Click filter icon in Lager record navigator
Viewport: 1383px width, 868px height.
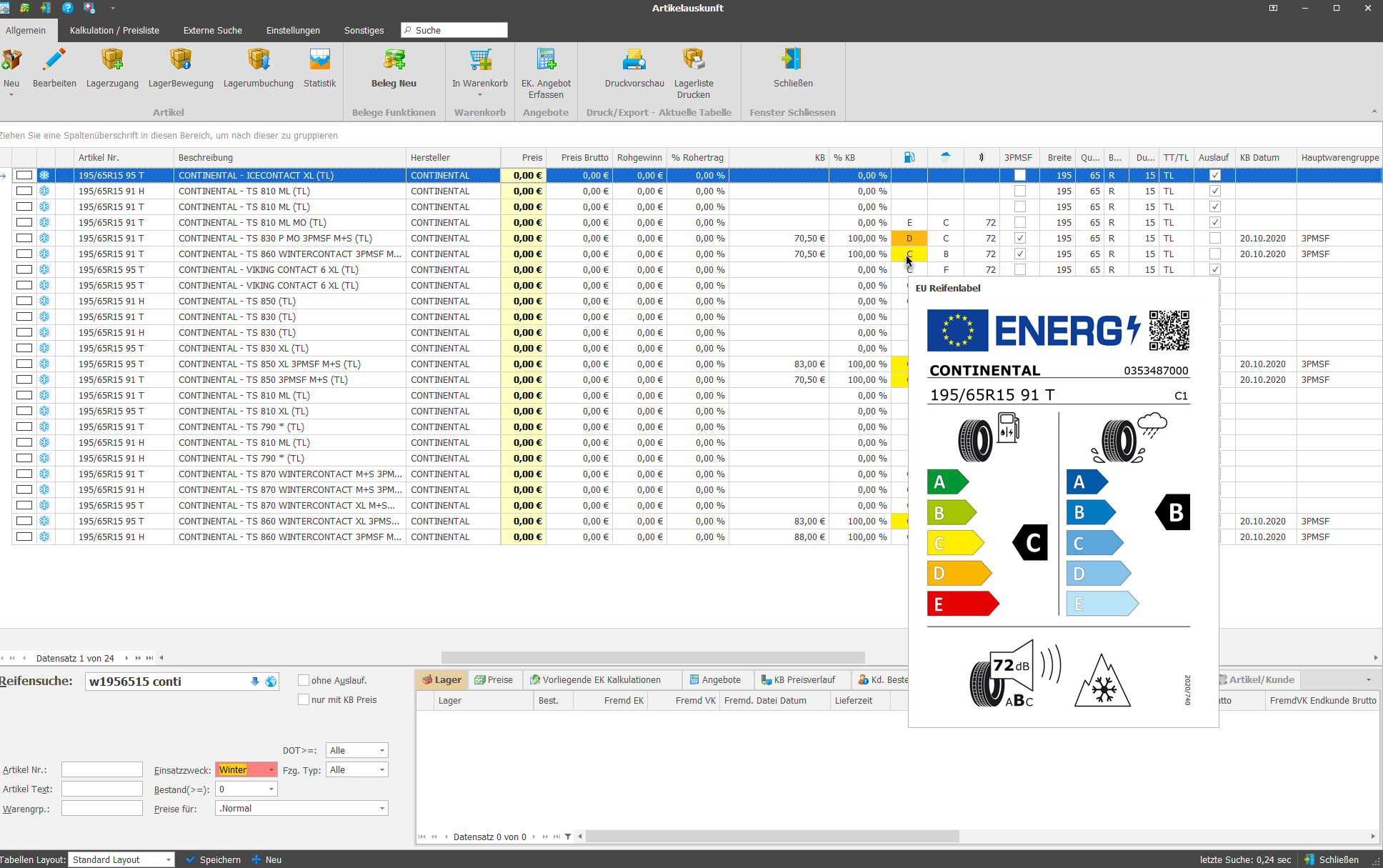568,837
